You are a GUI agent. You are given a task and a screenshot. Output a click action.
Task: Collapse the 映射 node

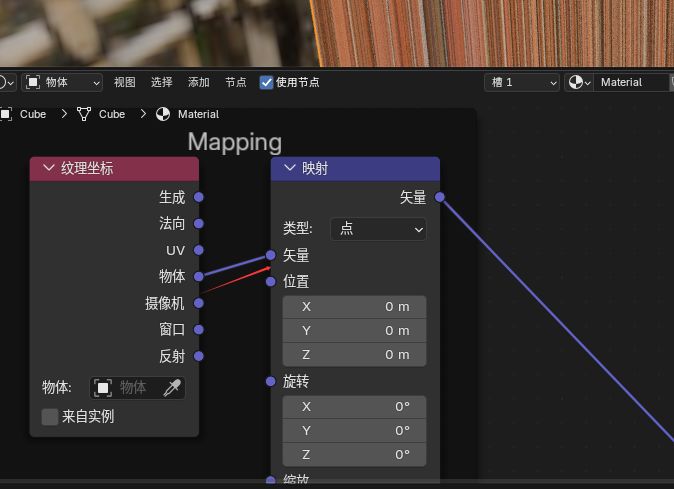coord(290,168)
